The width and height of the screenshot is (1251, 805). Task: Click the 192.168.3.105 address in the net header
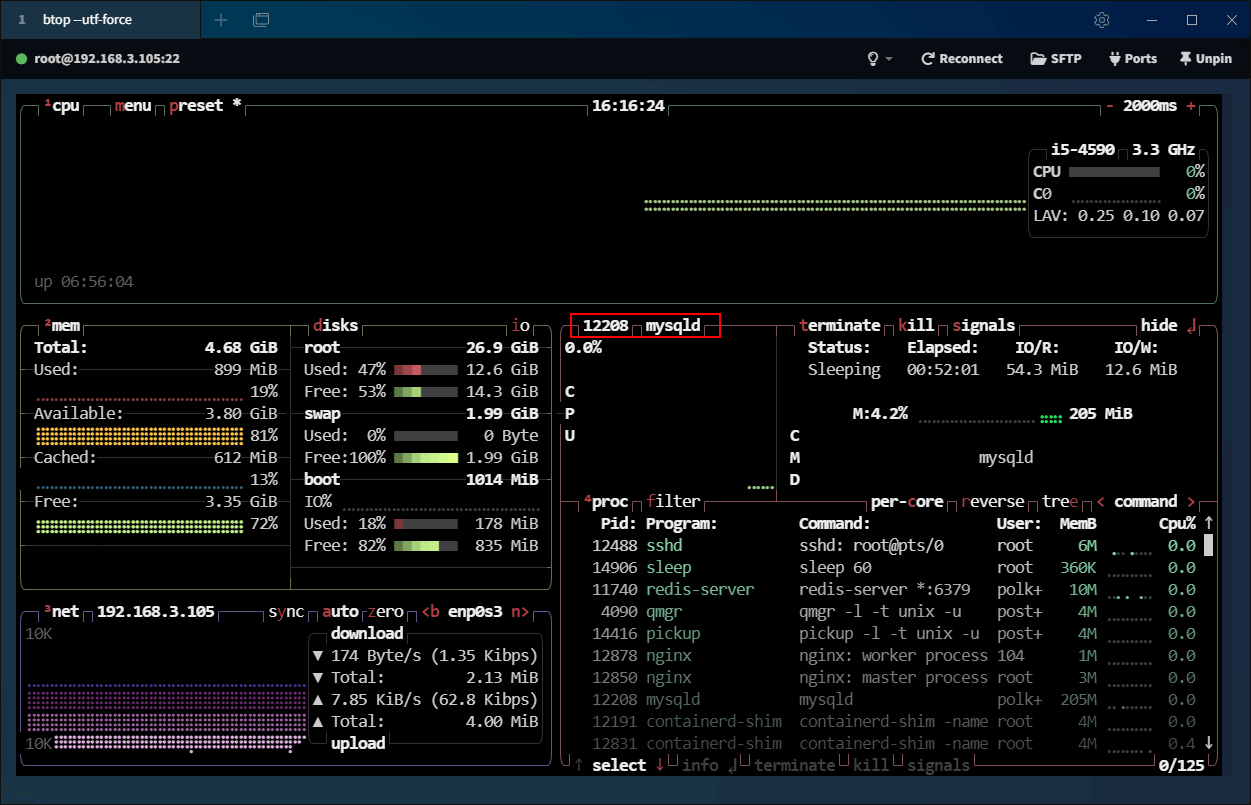pos(156,612)
